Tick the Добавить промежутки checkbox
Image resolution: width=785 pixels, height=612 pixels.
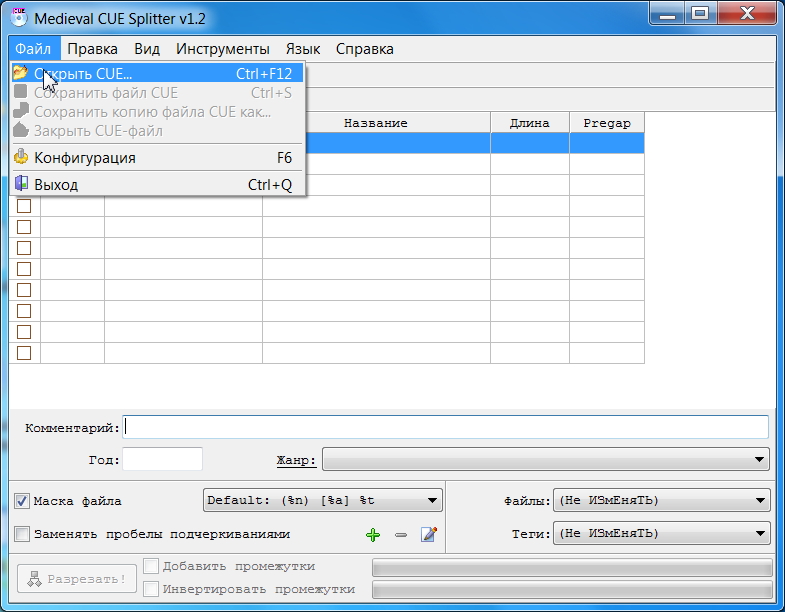151,566
